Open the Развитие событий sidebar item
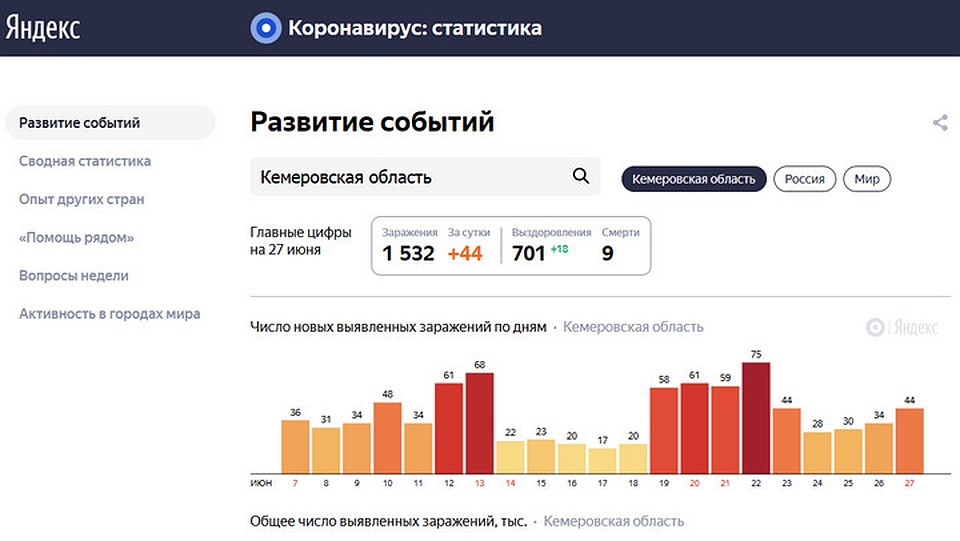960x541 pixels. pyautogui.click(x=110, y=122)
